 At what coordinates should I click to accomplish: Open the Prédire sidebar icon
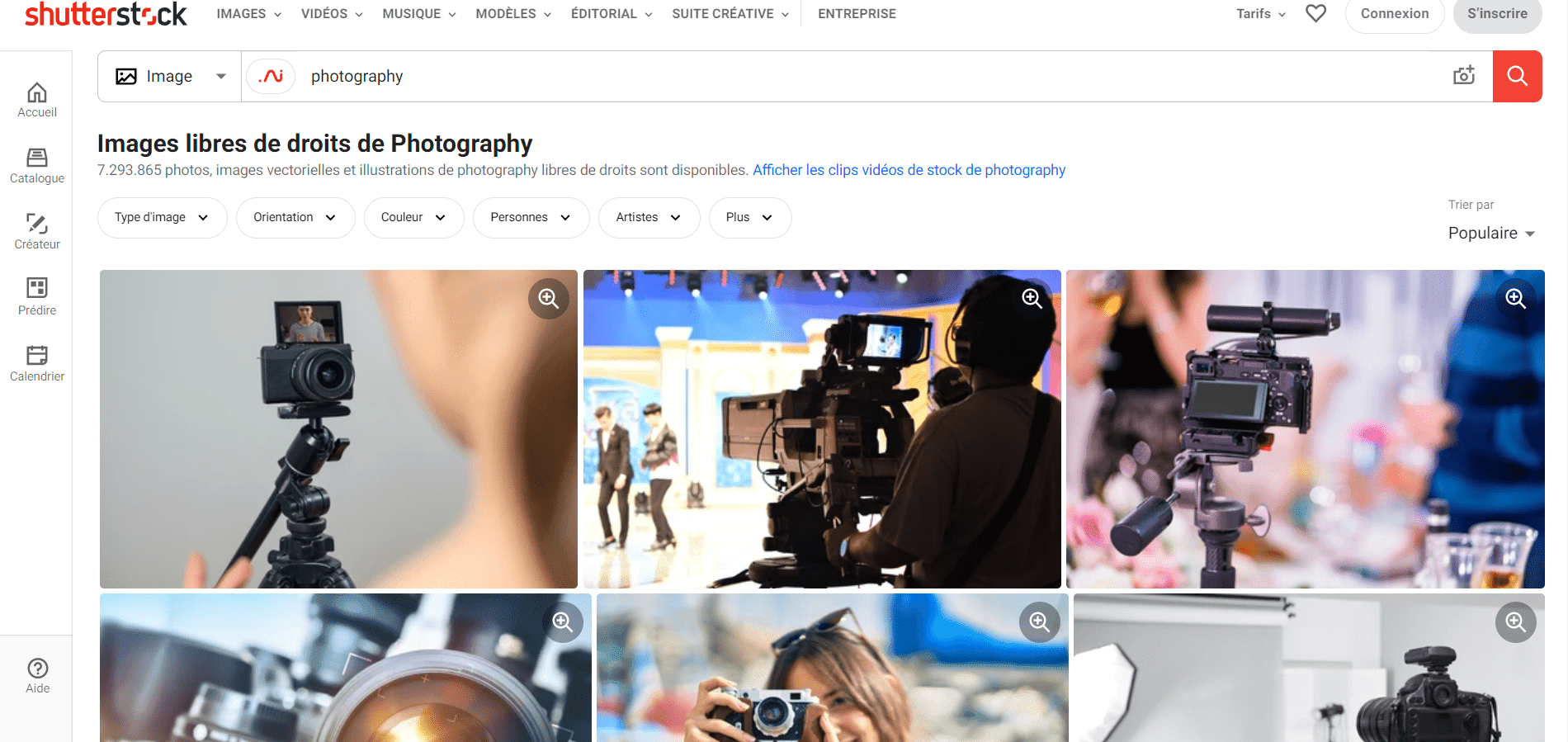(x=37, y=297)
